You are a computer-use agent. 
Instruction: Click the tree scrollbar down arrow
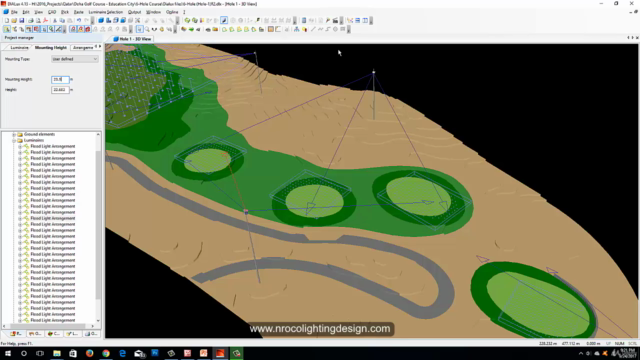point(98,320)
